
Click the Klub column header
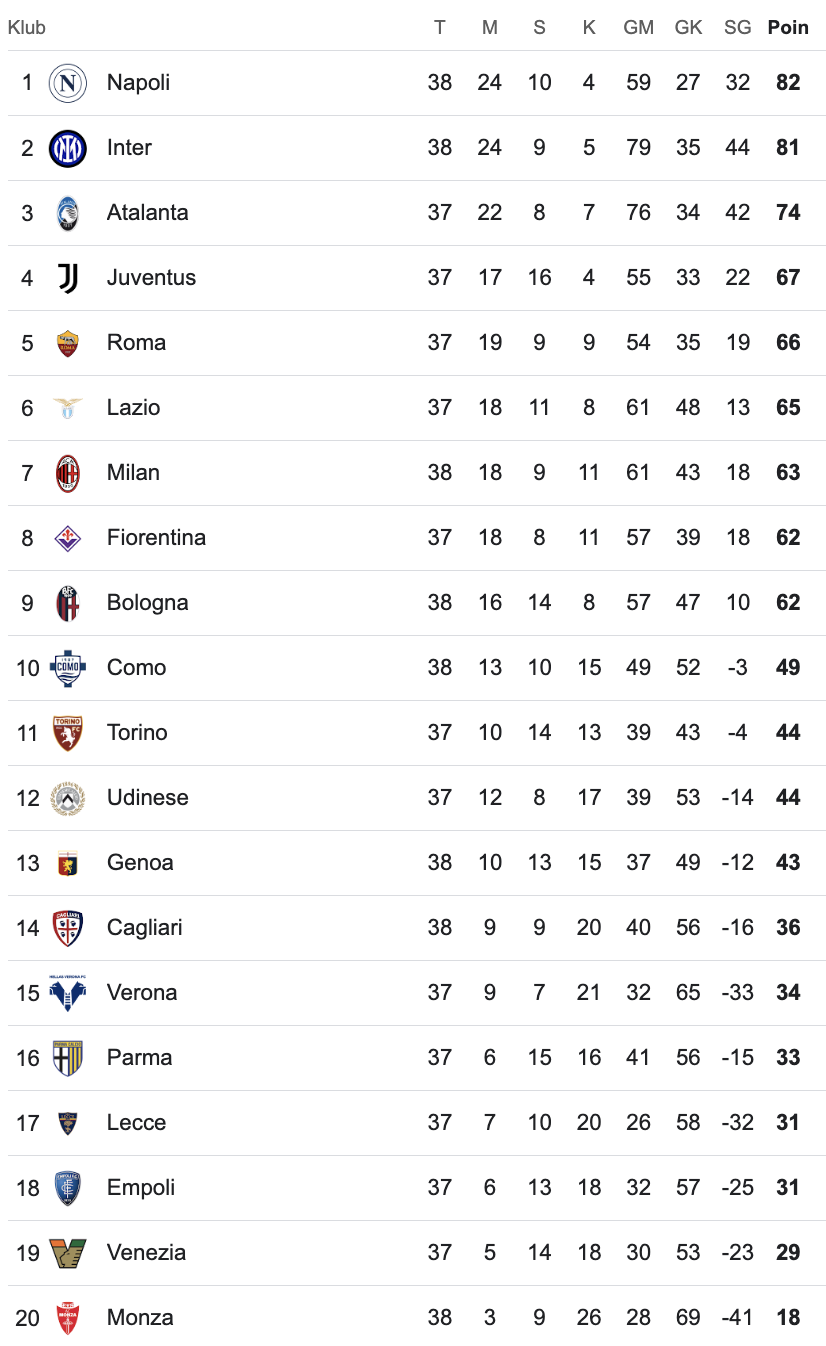[27, 28]
